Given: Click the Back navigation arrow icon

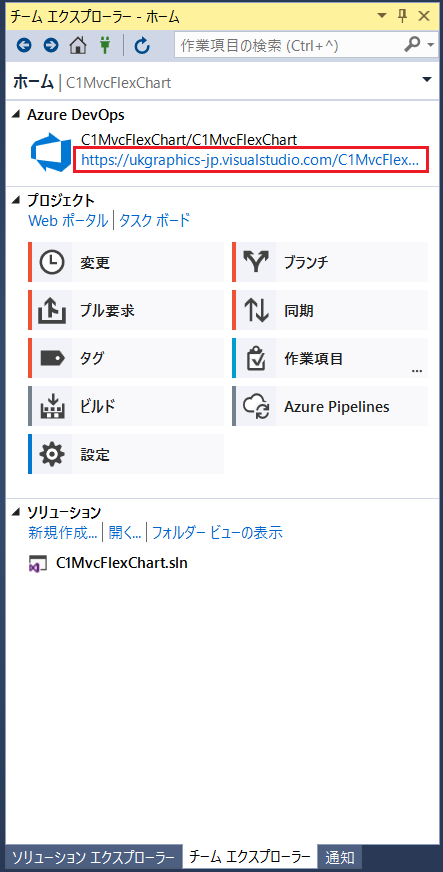Looking at the screenshot, I should coord(24,45).
